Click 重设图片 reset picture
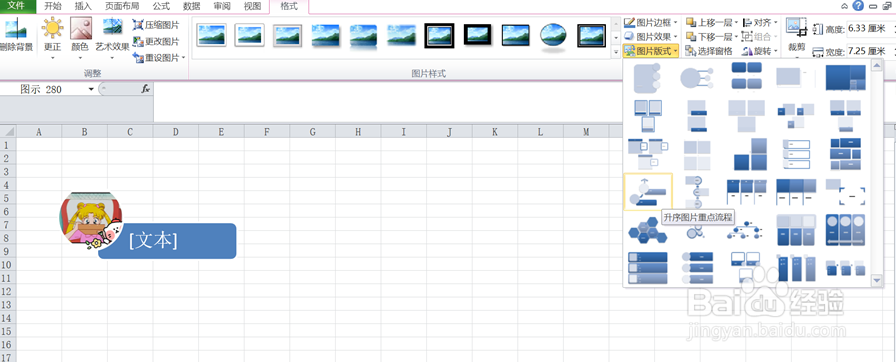This screenshot has width=896, height=362. (x=156, y=57)
